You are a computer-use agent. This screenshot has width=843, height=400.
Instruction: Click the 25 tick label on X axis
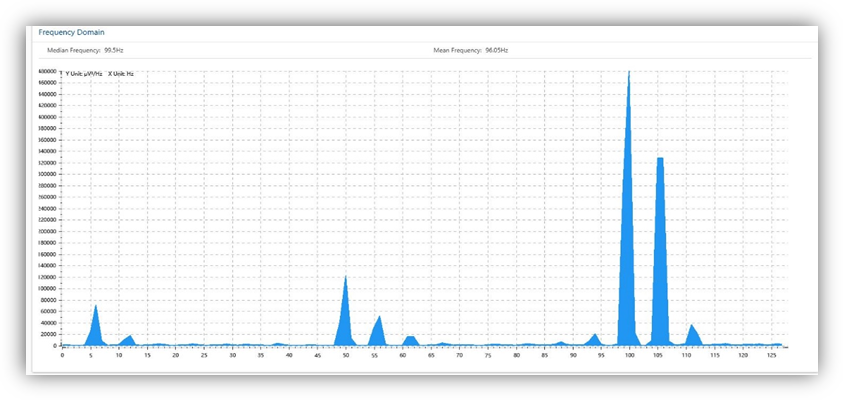point(204,354)
